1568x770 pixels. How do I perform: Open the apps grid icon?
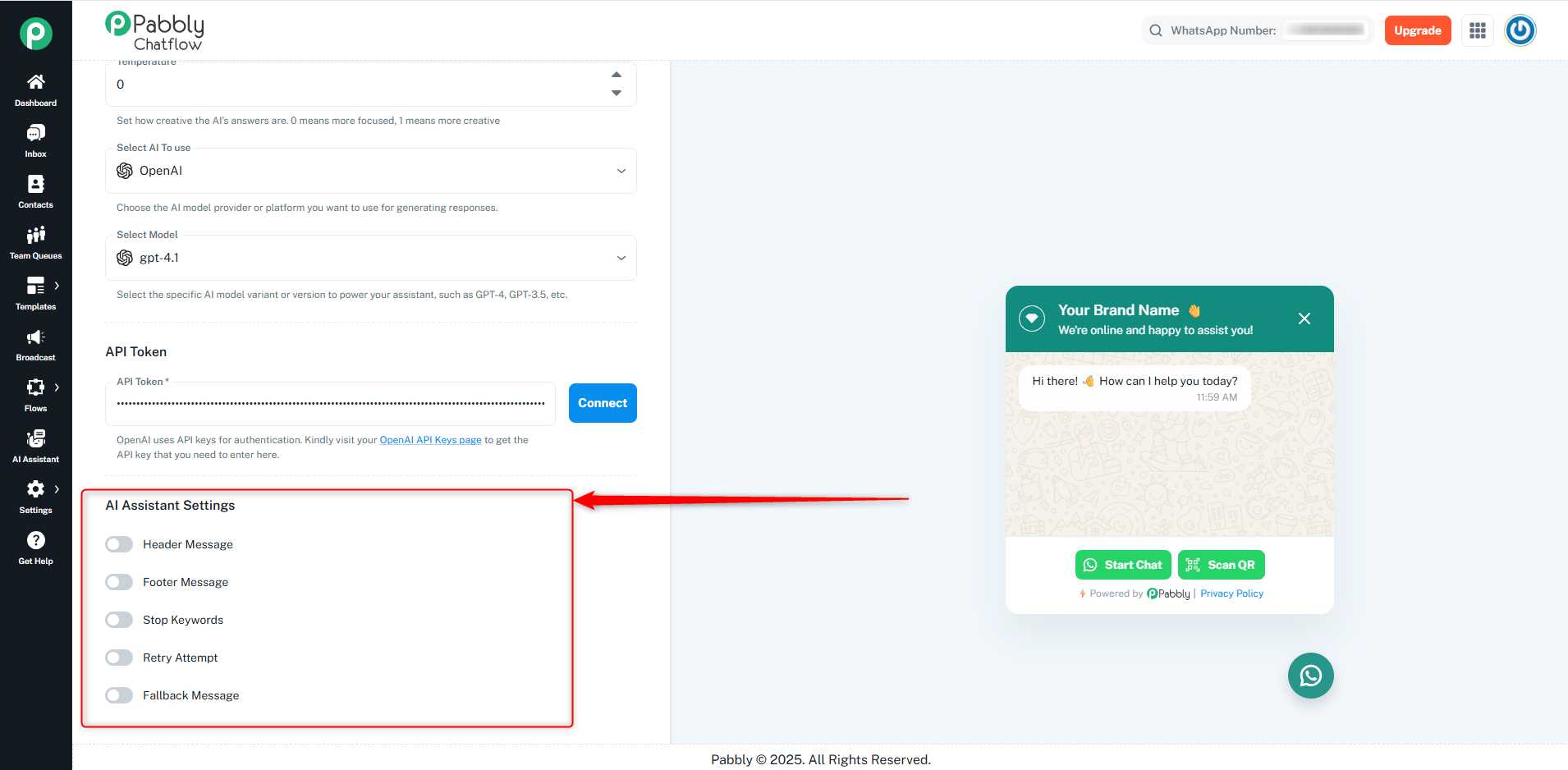[1478, 30]
